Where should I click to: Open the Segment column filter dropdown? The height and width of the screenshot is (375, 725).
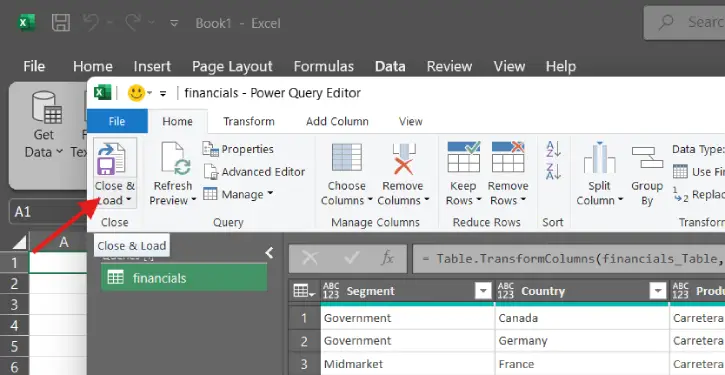[x=483, y=291]
